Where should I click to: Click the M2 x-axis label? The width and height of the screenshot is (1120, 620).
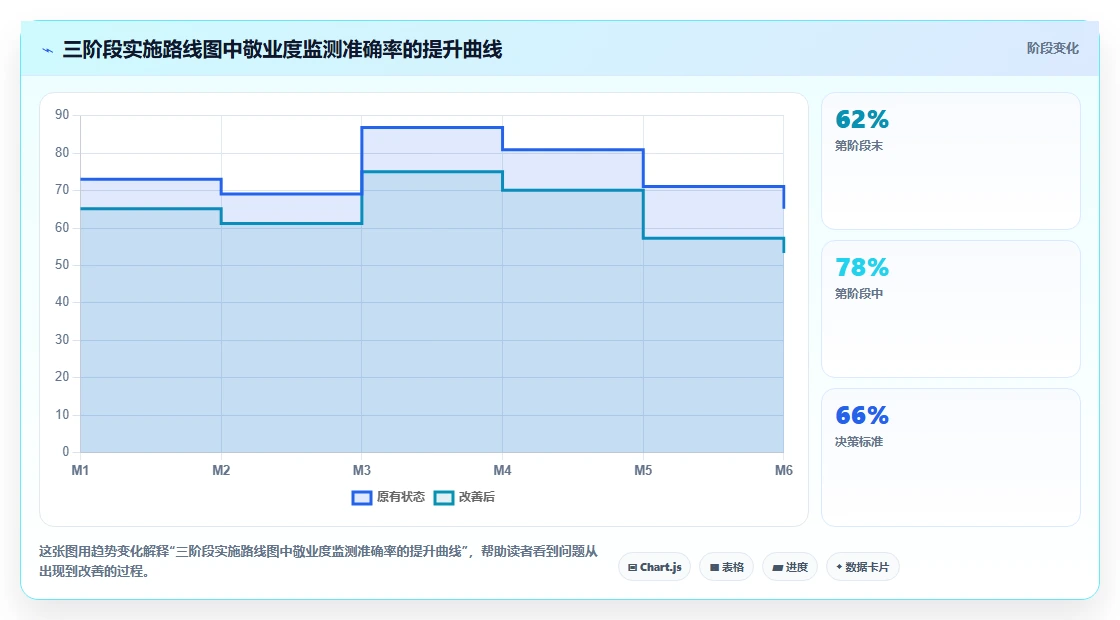coord(221,470)
